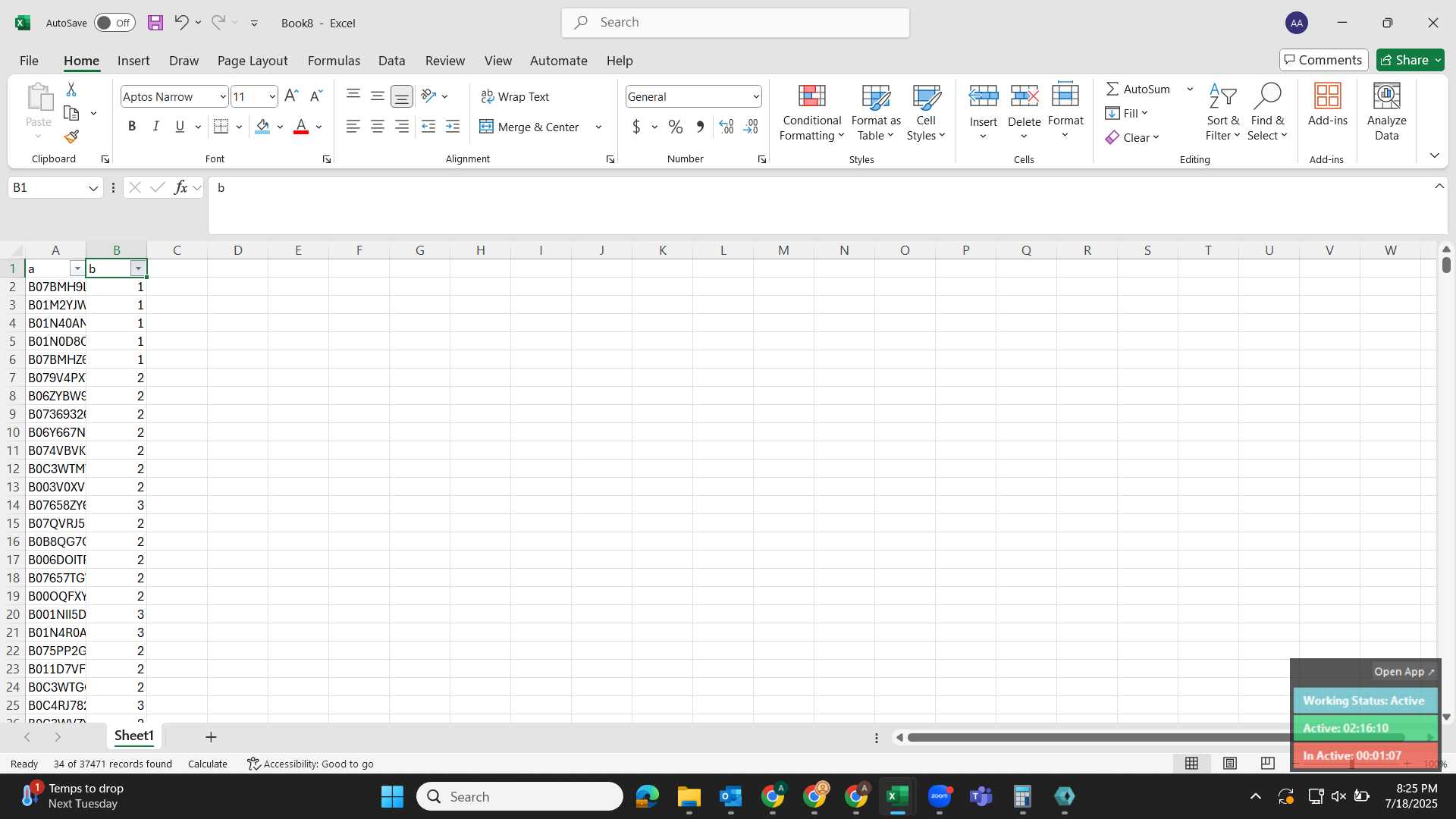This screenshot has height=819, width=1456.
Task: Decrease font size with the small A icon
Action: [317, 96]
